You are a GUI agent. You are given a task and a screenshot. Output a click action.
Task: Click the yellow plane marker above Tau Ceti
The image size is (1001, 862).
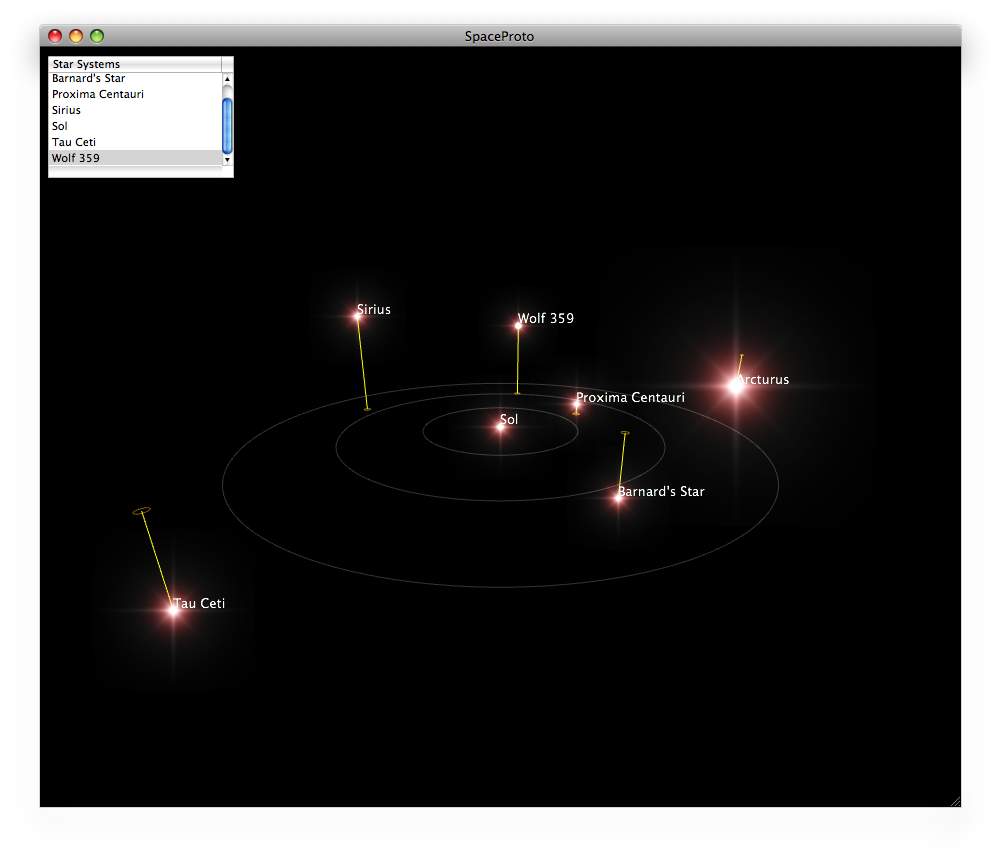(x=142, y=511)
